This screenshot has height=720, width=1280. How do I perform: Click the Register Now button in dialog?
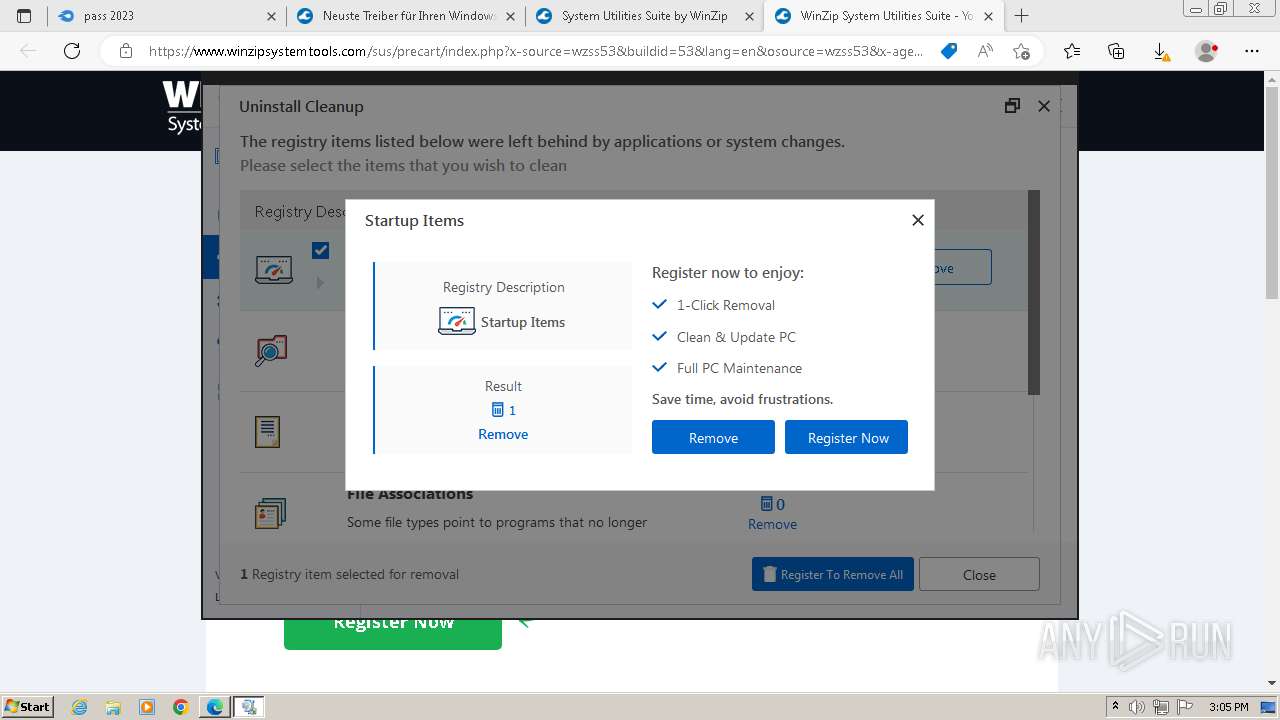tap(846, 438)
